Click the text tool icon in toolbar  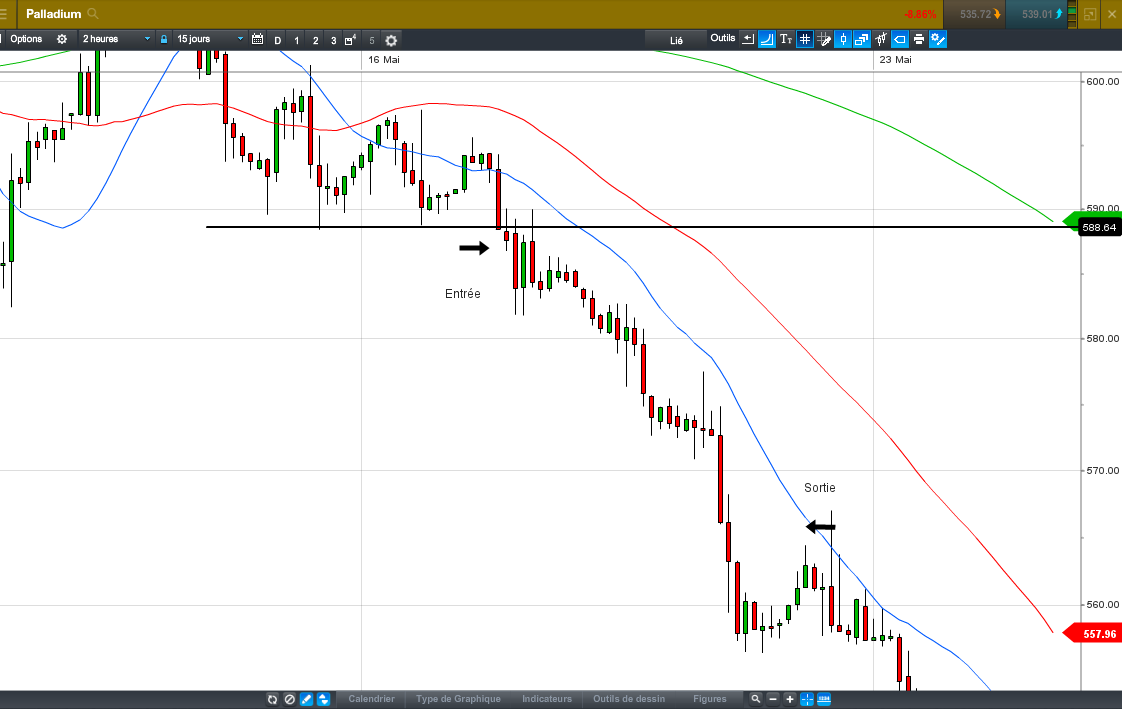point(786,39)
